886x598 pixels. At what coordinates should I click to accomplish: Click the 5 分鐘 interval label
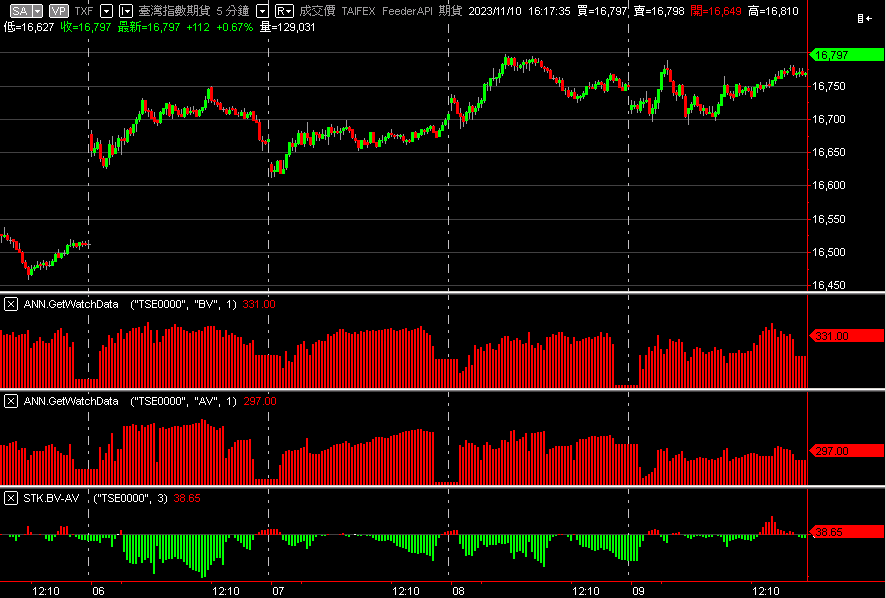(x=233, y=11)
